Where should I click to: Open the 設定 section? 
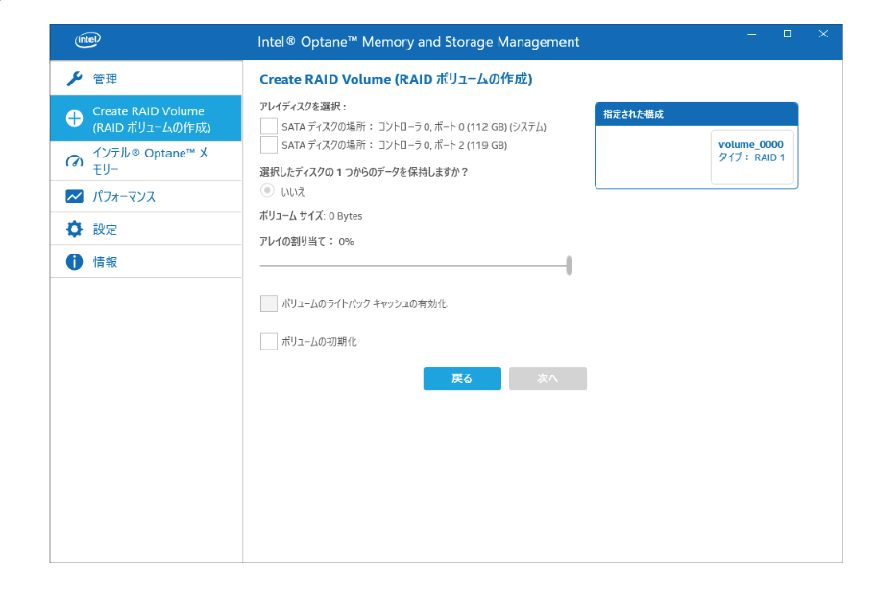tap(146, 229)
